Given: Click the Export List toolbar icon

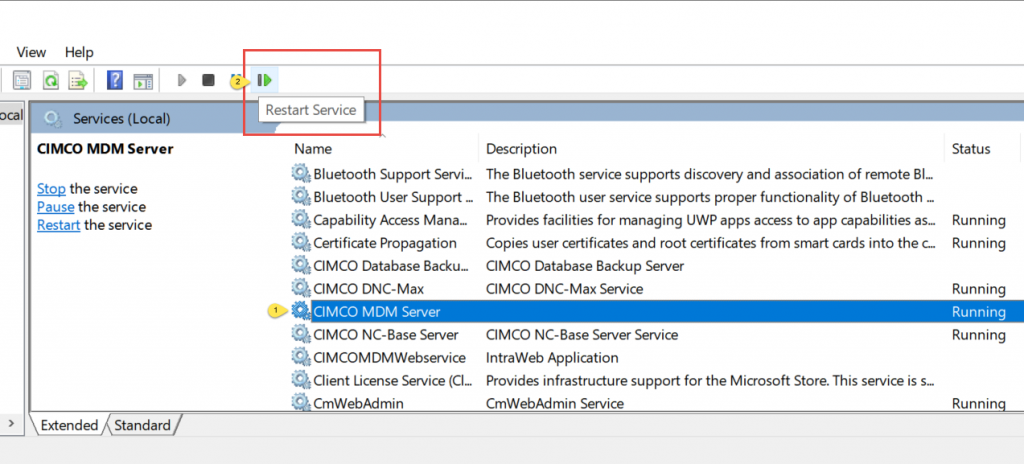Looking at the screenshot, I should [x=78, y=80].
